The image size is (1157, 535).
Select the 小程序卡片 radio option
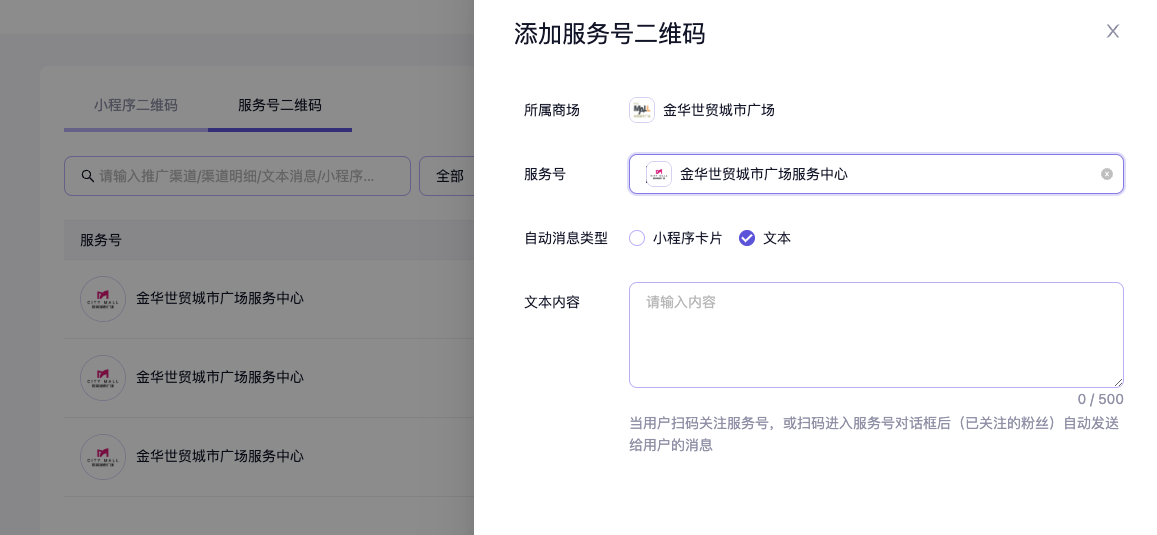(637, 238)
